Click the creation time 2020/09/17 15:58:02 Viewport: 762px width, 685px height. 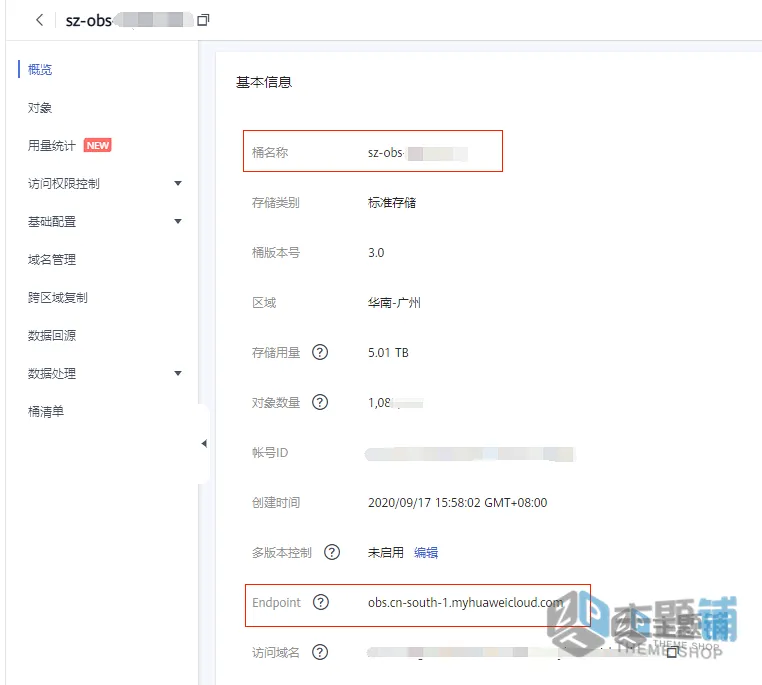pyautogui.click(x=424, y=502)
